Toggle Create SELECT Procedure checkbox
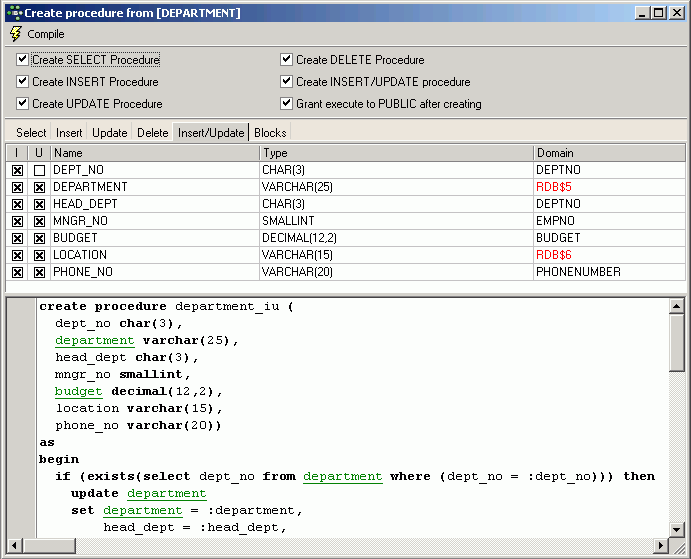691x559 pixels. click(22, 60)
